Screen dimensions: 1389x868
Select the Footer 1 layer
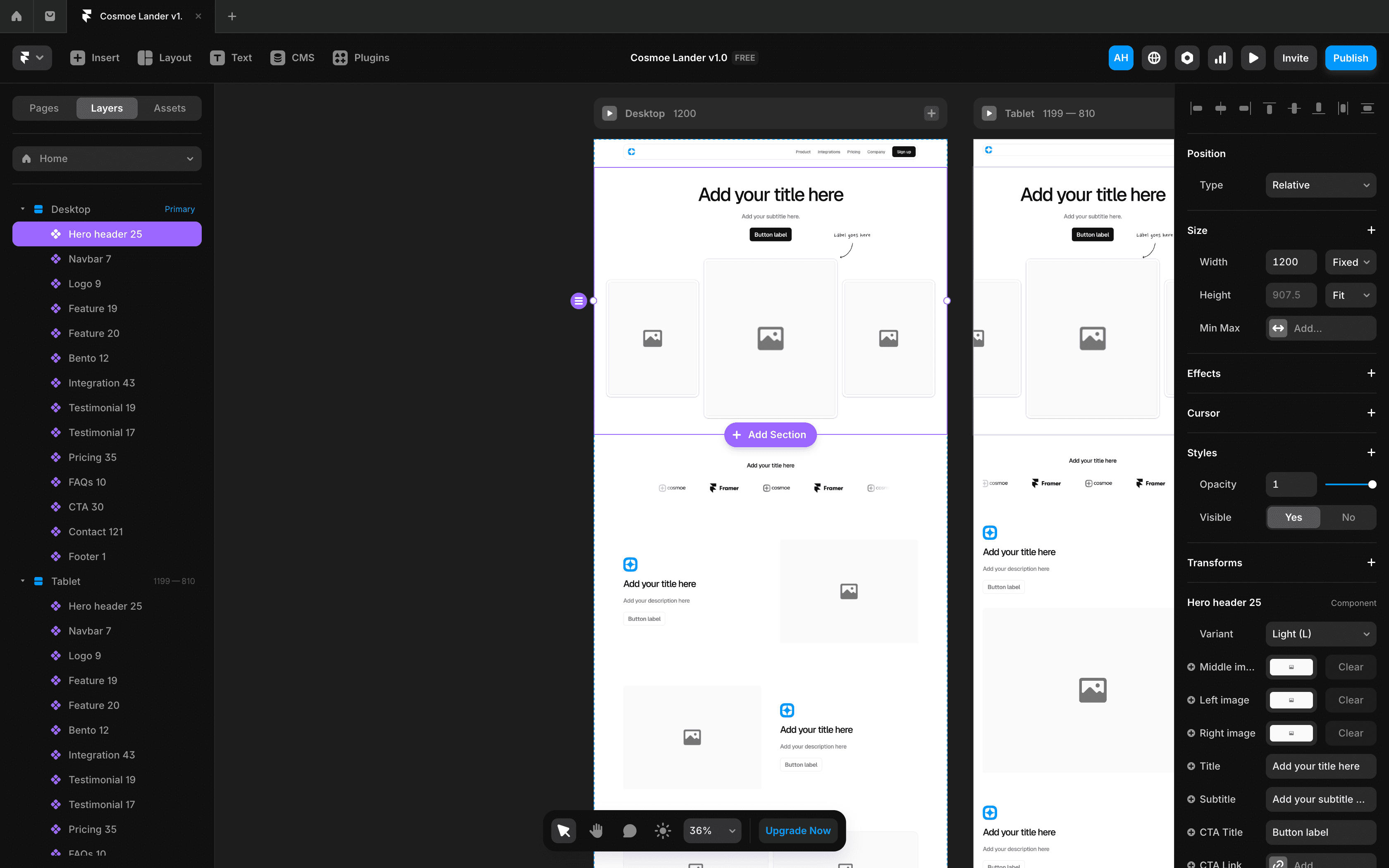pos(87,556)
